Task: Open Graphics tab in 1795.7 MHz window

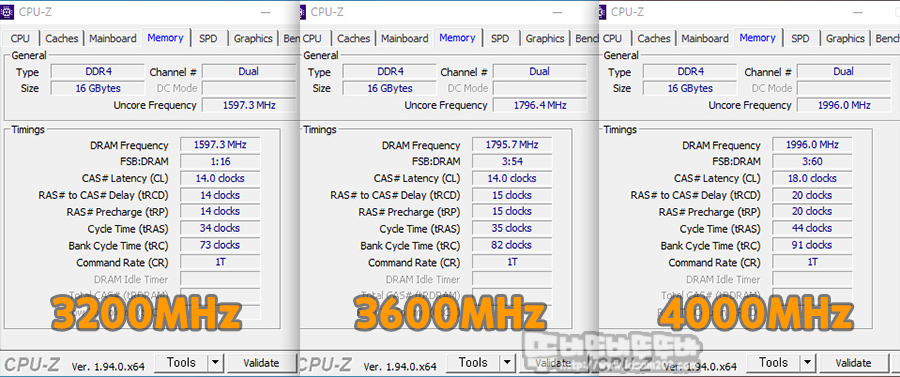Action: click(x=545, y=38)
